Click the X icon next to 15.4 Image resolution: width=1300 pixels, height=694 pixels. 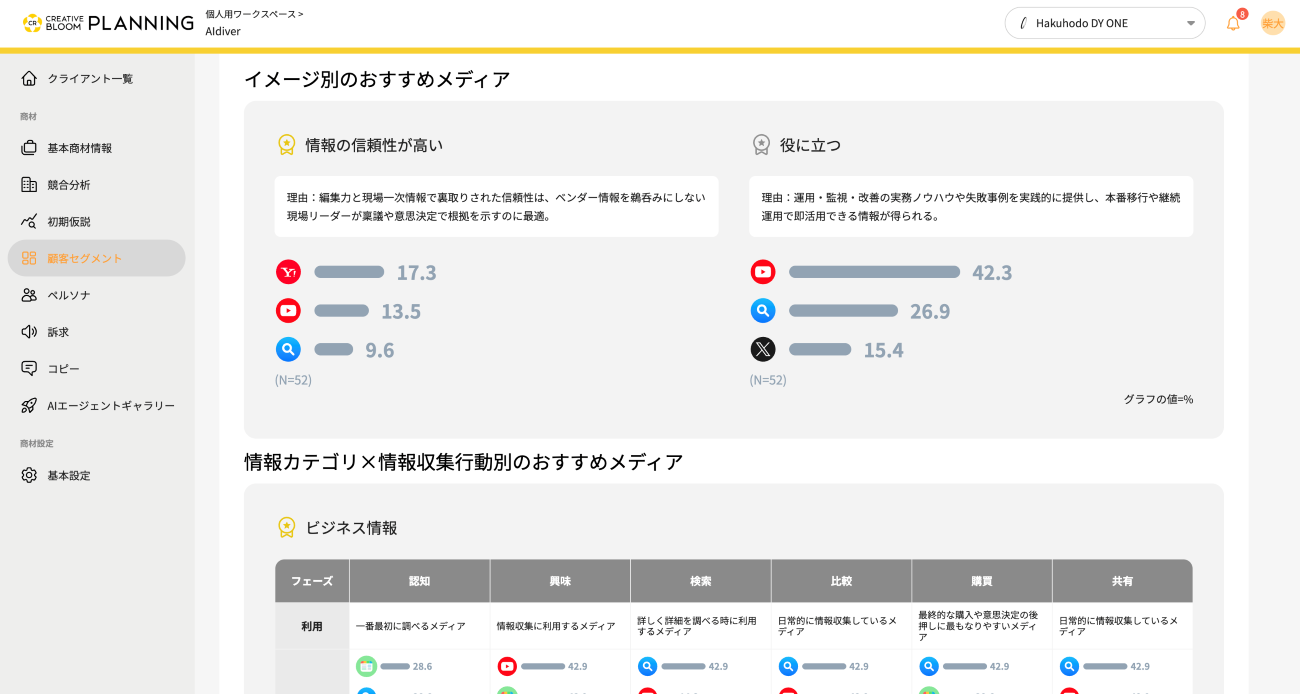click(x=763, y=349)
